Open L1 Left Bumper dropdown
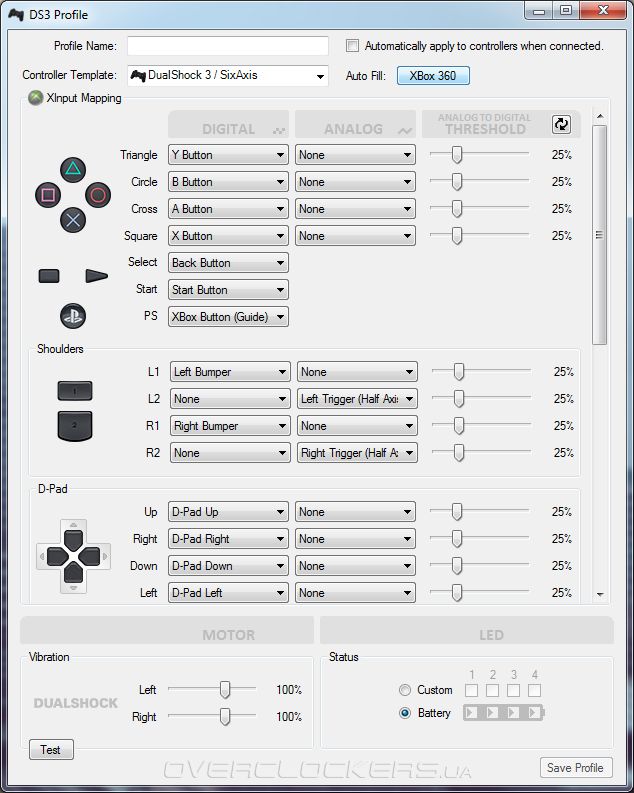 231,372
